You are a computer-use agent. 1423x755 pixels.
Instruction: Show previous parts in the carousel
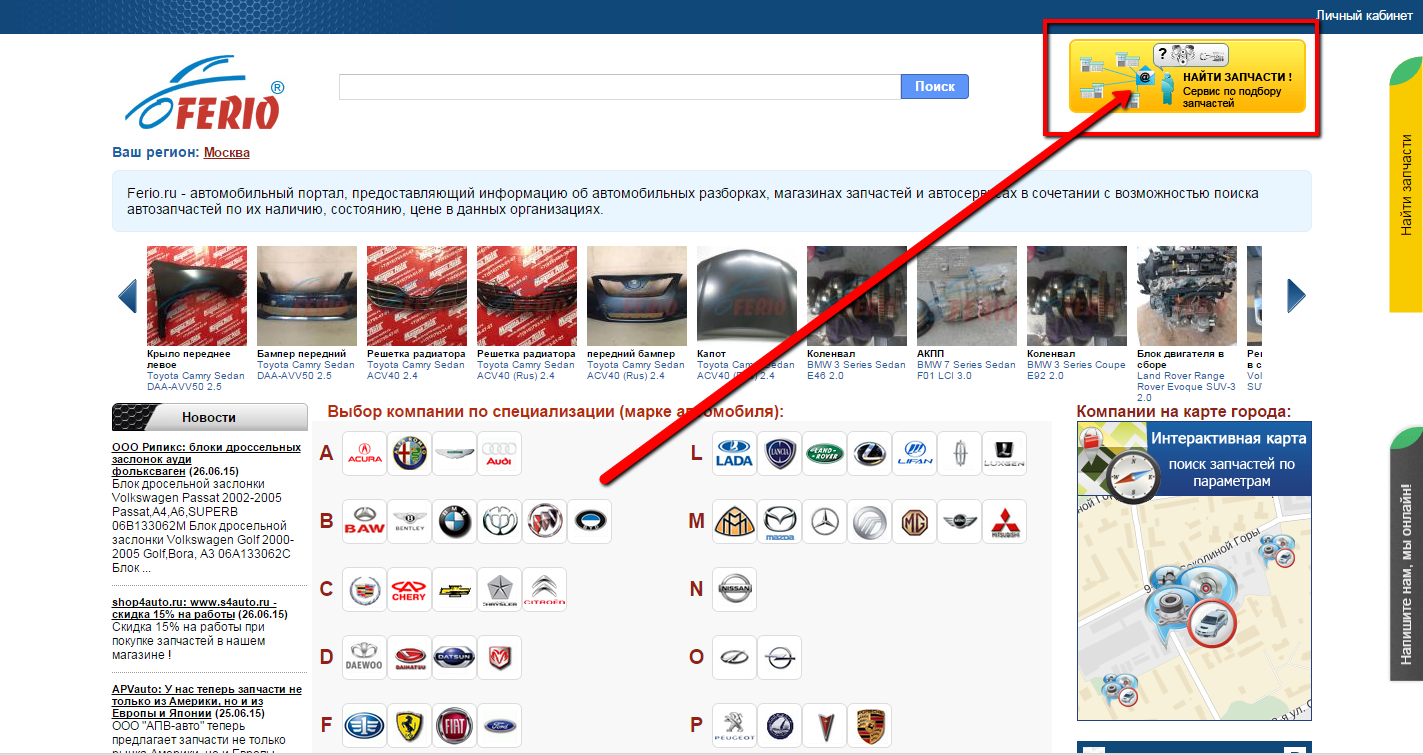[127, 296]
